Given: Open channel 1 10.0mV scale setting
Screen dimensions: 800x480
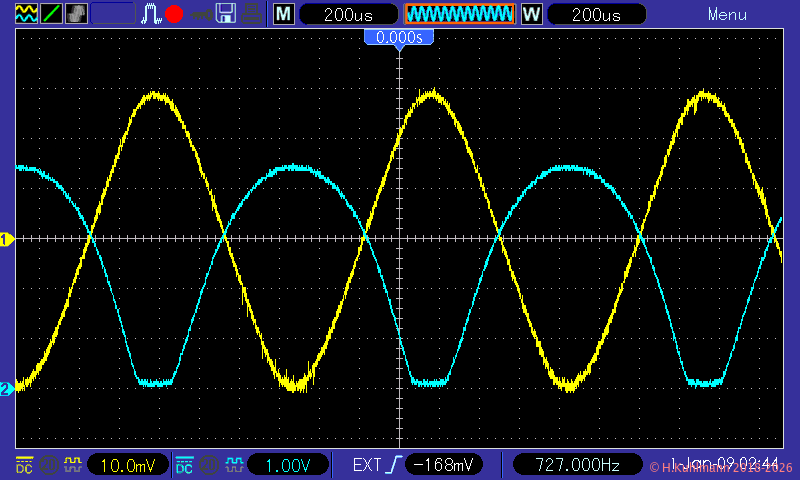Looking at the screenshot, I should (x=127, y=465).
